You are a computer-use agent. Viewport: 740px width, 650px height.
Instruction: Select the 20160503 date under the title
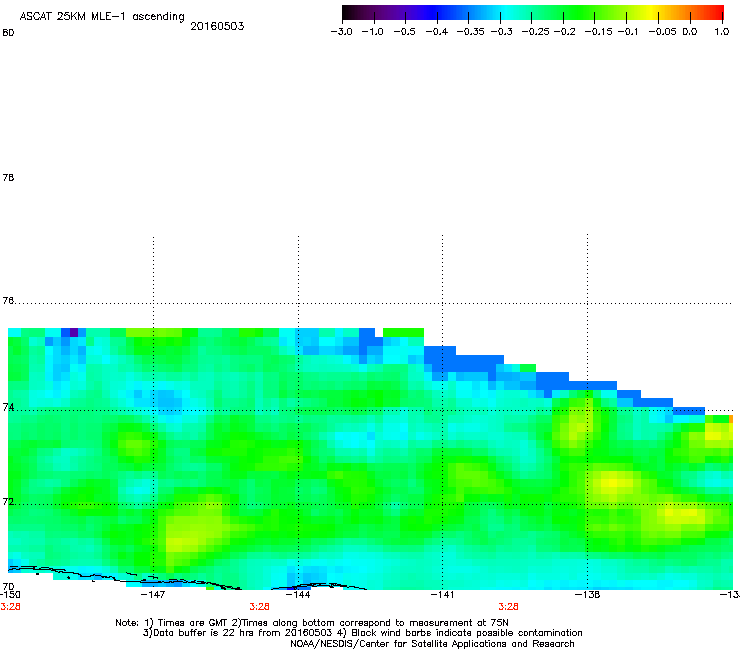217,26
